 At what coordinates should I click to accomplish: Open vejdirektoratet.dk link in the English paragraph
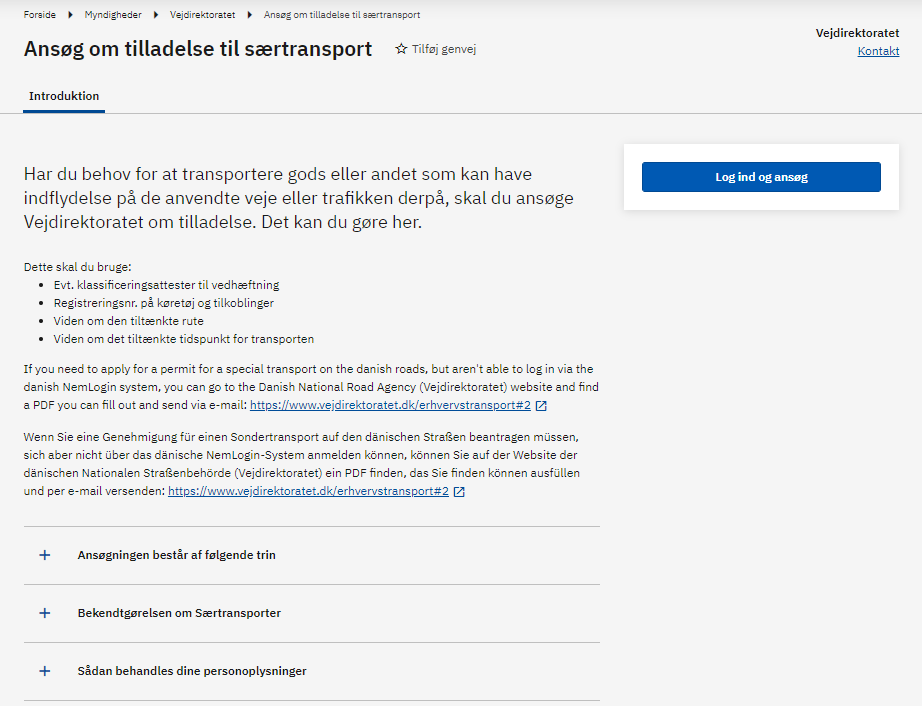[390, 406]
